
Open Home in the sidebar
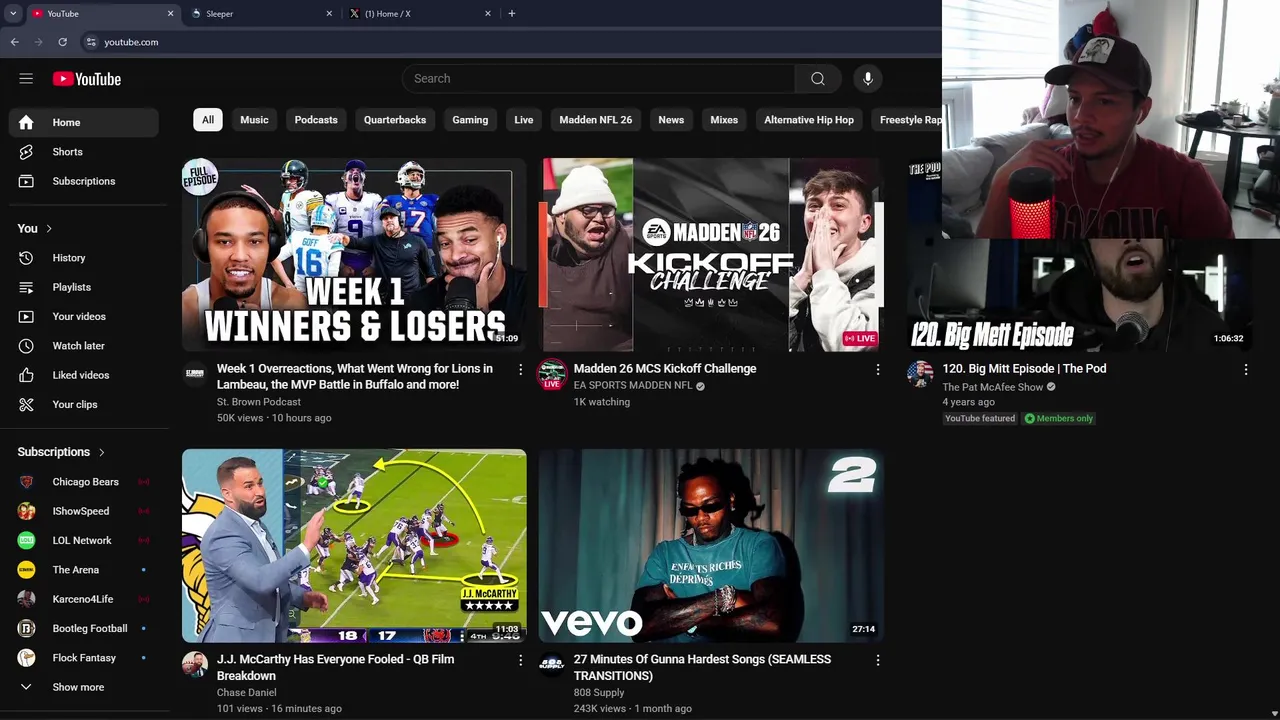[x=84, y=122]
